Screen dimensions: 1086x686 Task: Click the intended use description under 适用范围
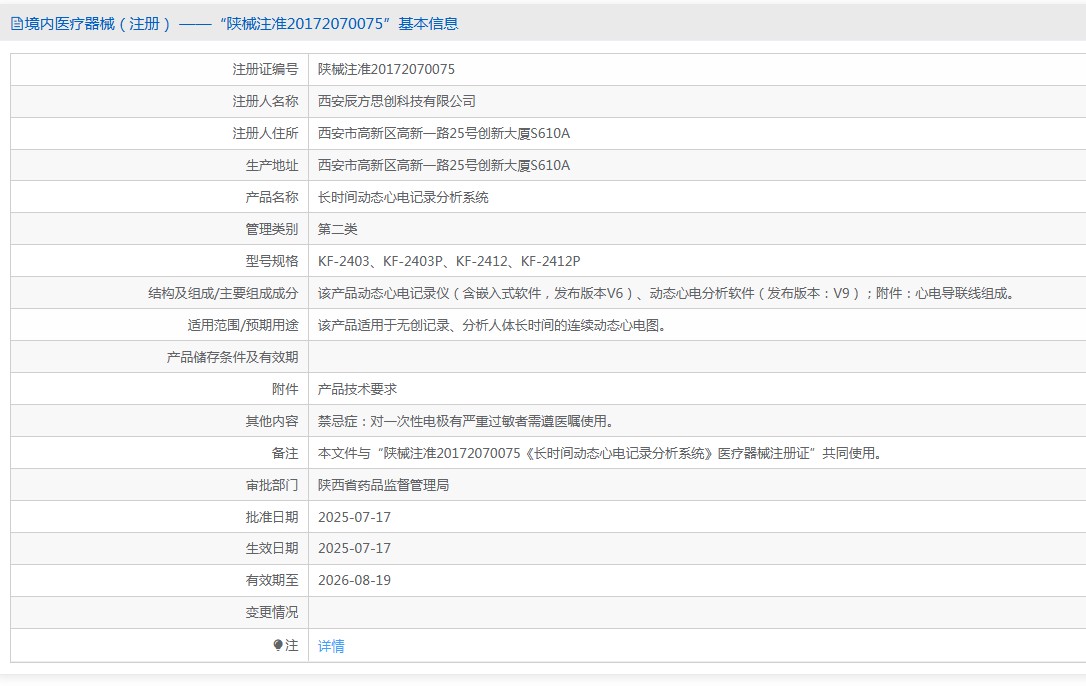(491, 326)
